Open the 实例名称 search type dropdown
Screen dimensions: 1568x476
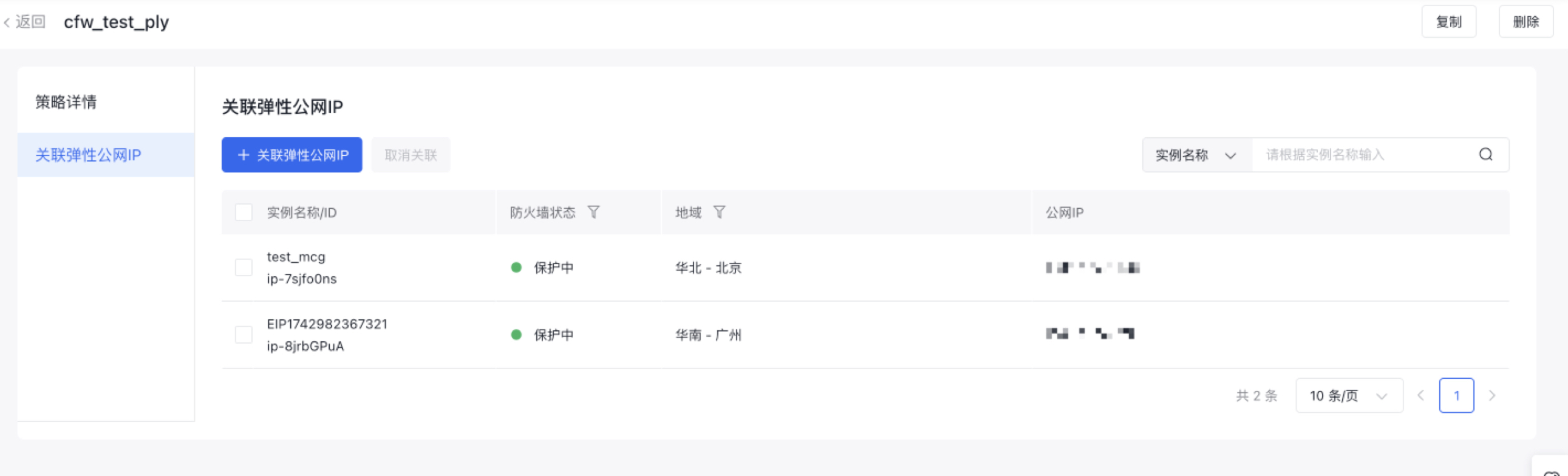pos(1196,155)
